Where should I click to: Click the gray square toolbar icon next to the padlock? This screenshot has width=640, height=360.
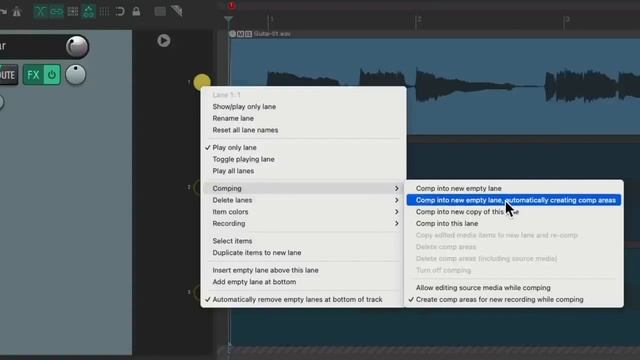(x=160, y=11)
